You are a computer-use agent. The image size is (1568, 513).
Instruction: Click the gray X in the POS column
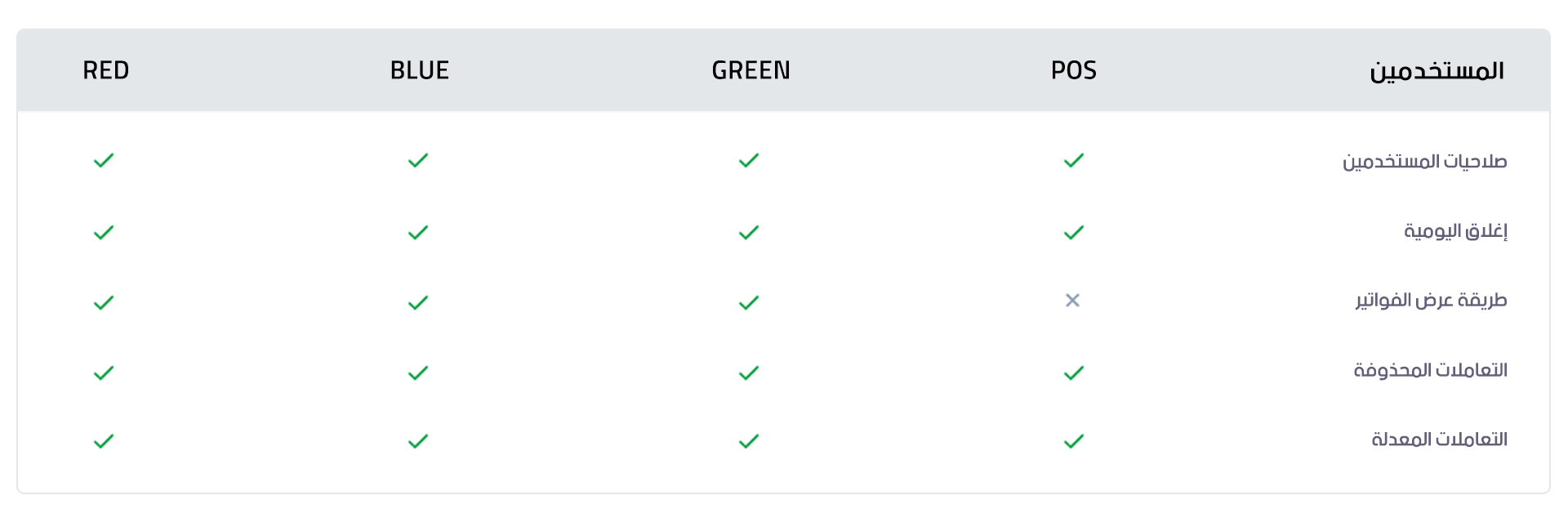coord(1072,301)
